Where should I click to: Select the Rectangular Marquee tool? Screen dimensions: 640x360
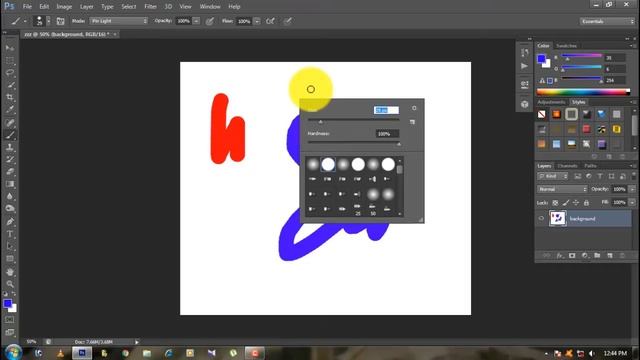click(10, 61)
